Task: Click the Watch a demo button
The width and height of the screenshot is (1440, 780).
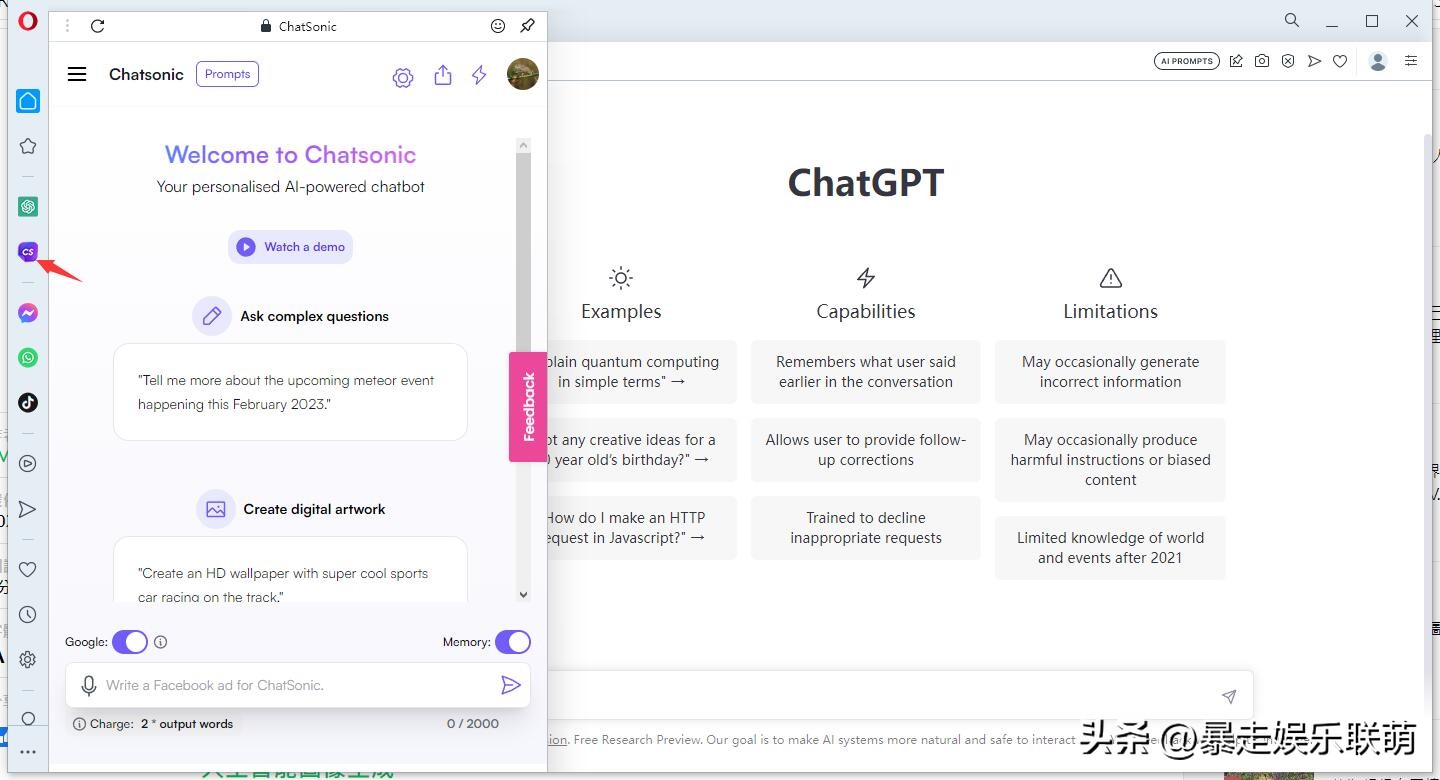Action: 290,246
